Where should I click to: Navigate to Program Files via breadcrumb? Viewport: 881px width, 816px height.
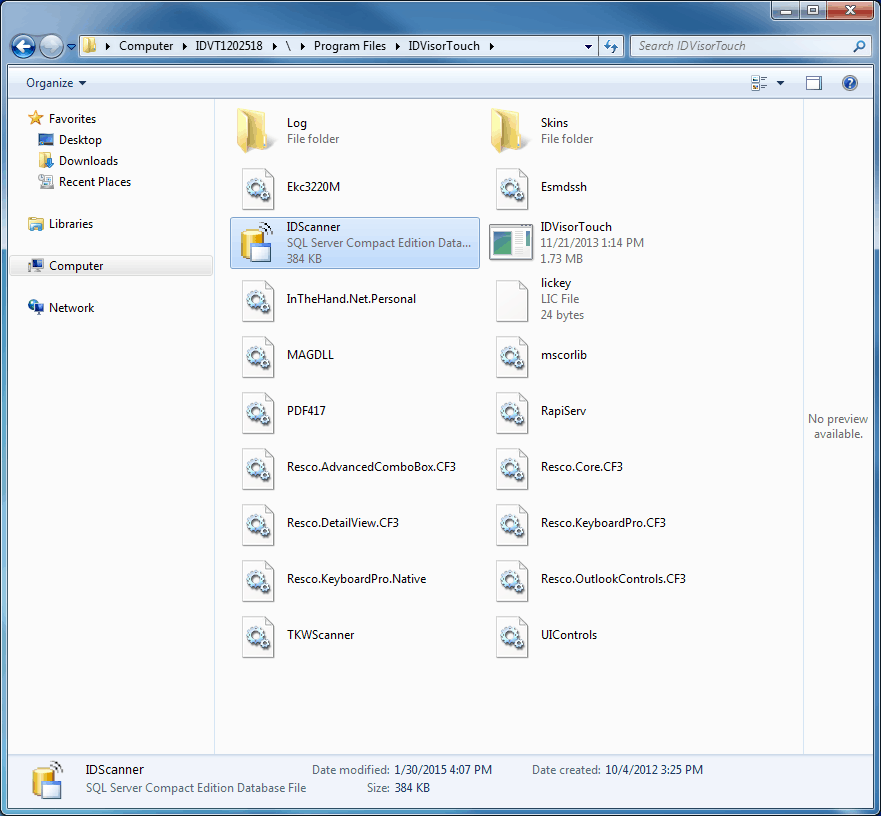click(350, 46)
